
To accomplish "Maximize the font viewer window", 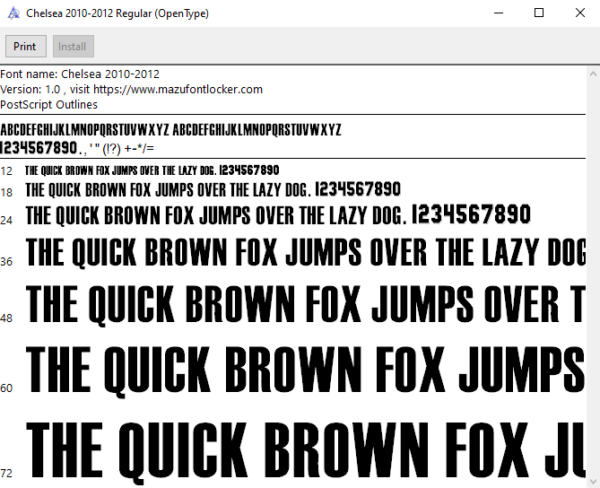I will [539, 13].
